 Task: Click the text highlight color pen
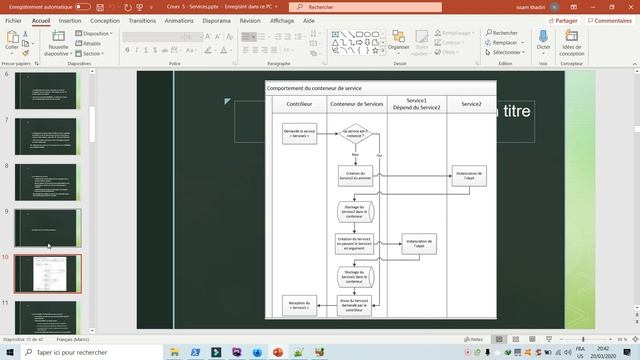(208, 50)
